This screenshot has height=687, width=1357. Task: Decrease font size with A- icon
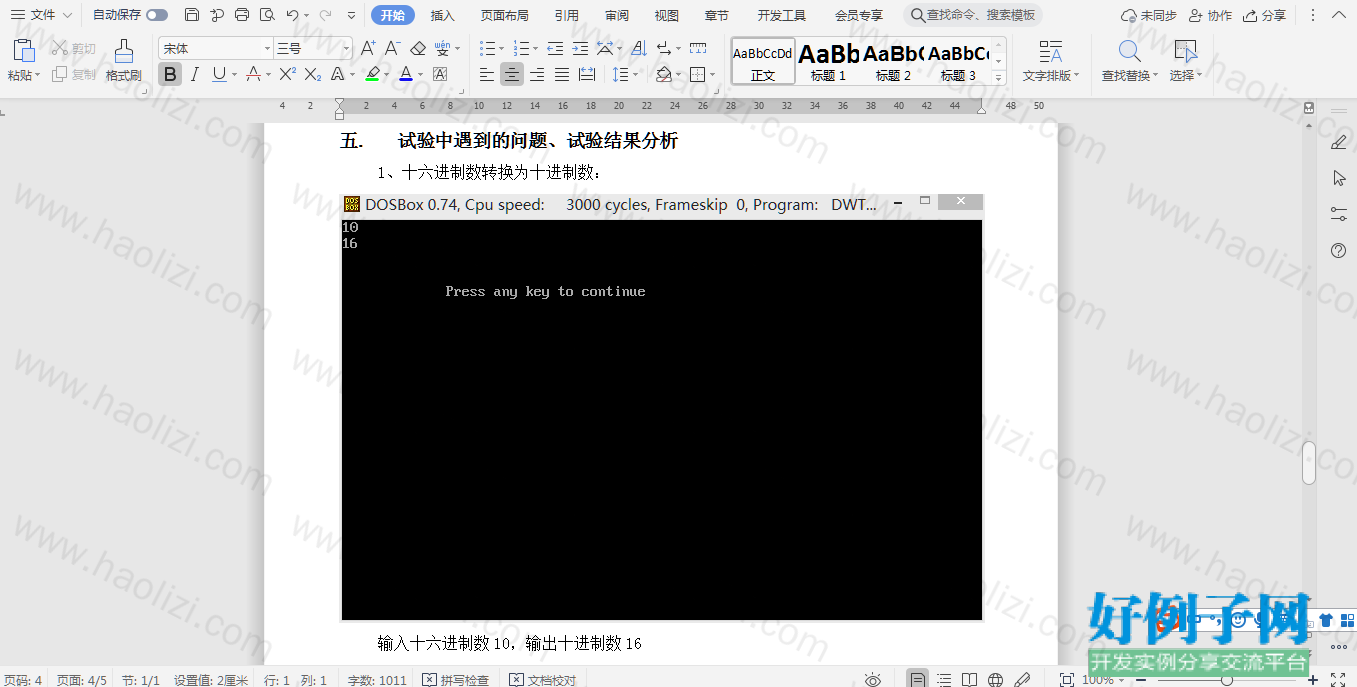[392, 48]
